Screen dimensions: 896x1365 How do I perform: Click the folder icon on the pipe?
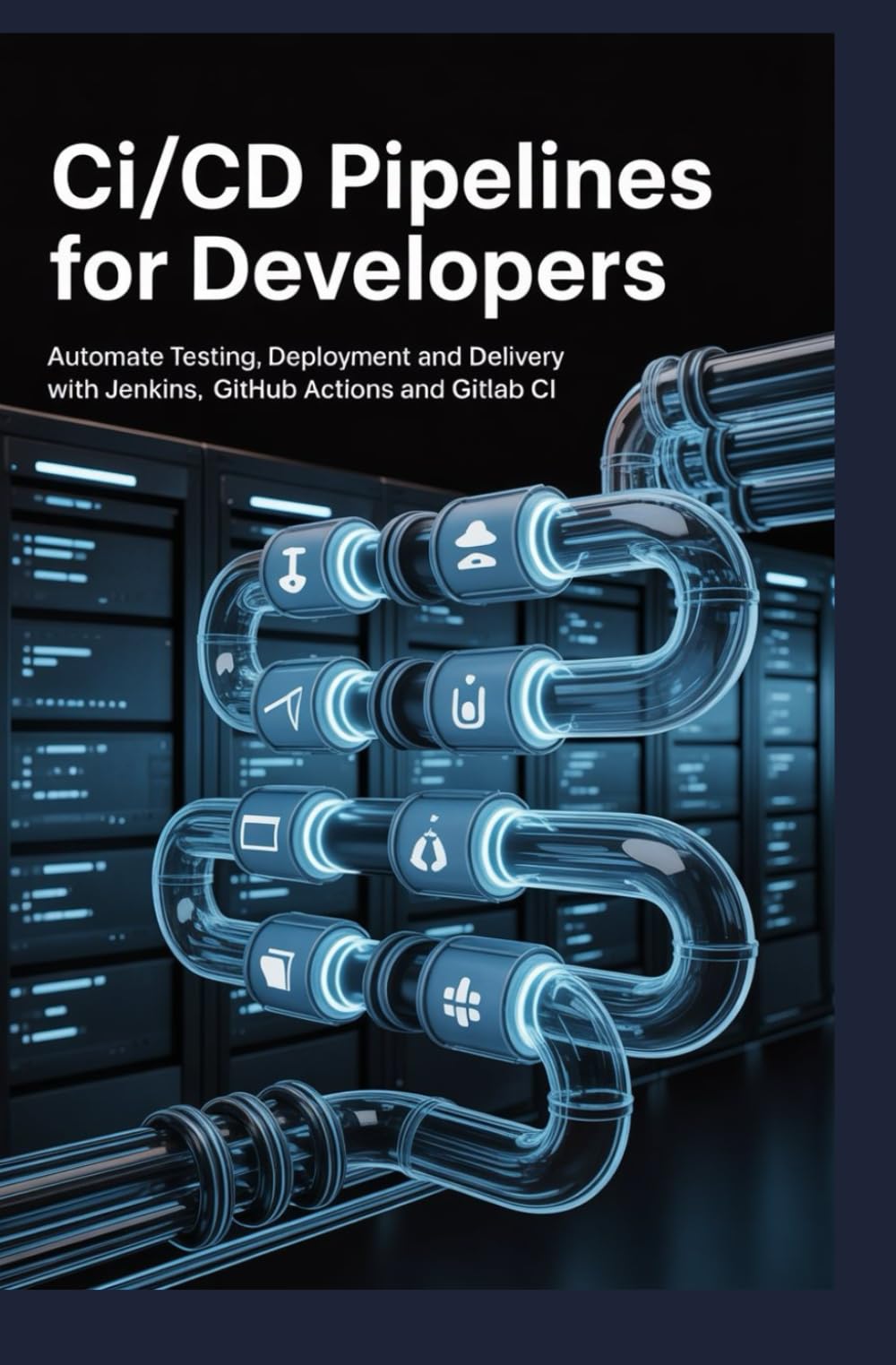coord(277,968)
